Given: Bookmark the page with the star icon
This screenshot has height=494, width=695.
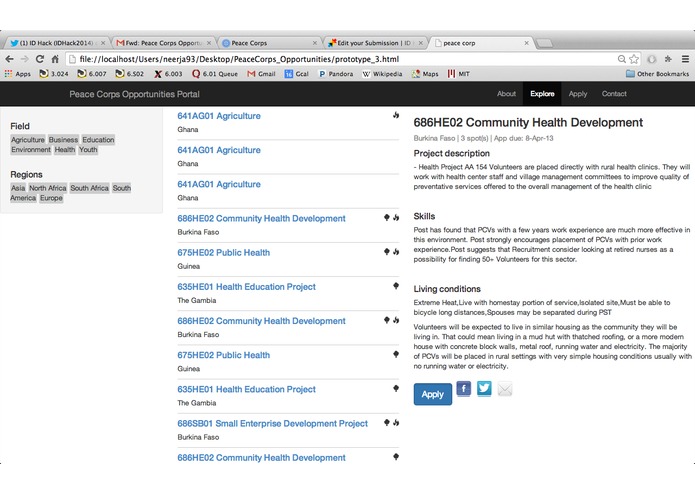Looking at the screenshot, I should (634, 59).
